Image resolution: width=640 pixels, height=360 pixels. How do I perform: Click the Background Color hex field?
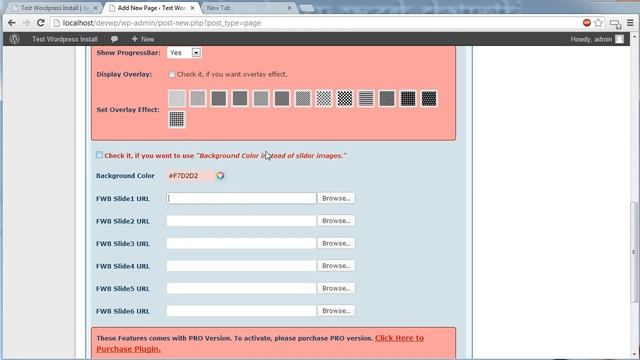pyautogui.click(x=190, y=176)
